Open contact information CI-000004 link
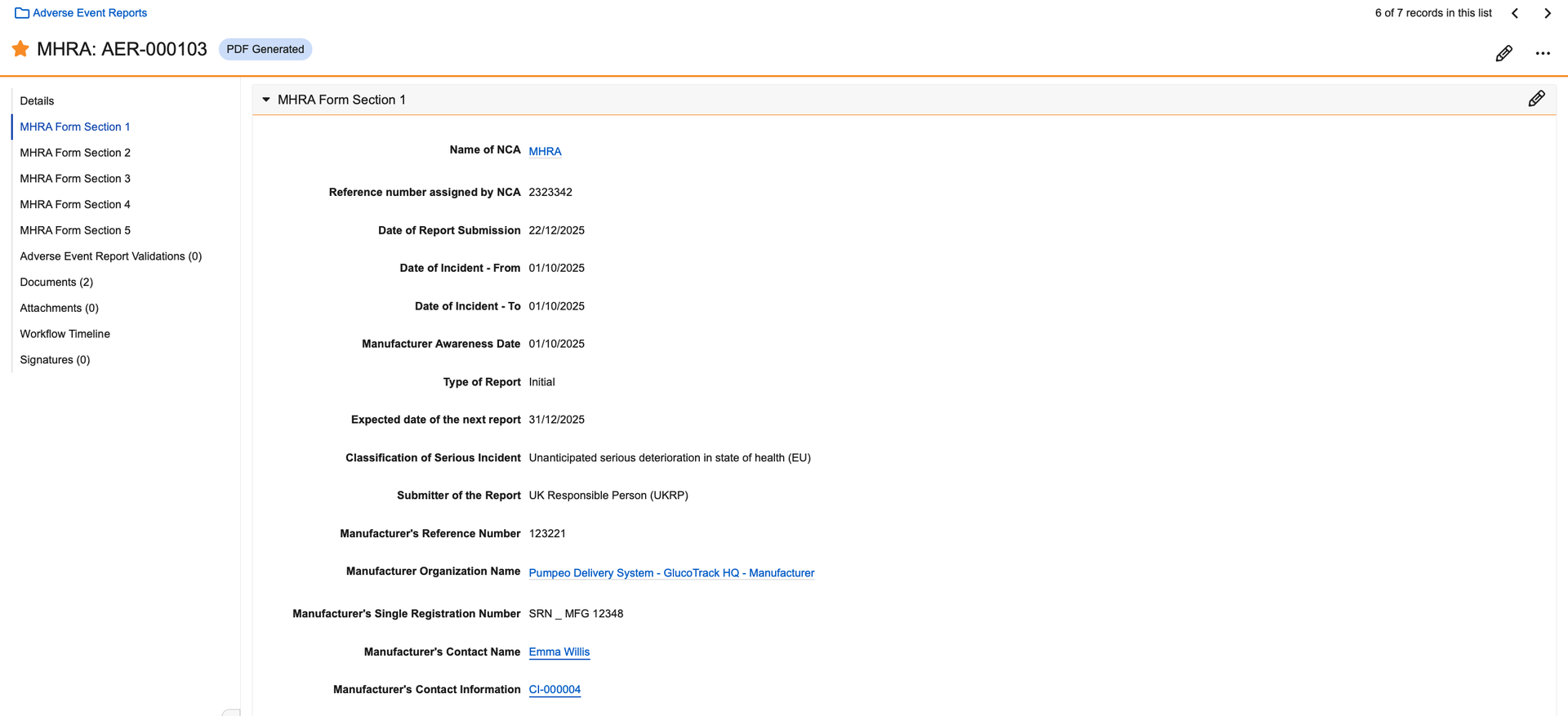This screenshot has width=1568, height=716. tap(555, 690)
